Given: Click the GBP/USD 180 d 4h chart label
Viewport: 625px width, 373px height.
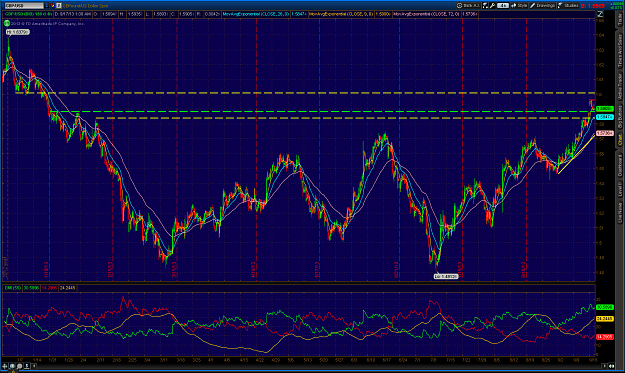Looking at the screenshot, I should click(x=28, y=14).
